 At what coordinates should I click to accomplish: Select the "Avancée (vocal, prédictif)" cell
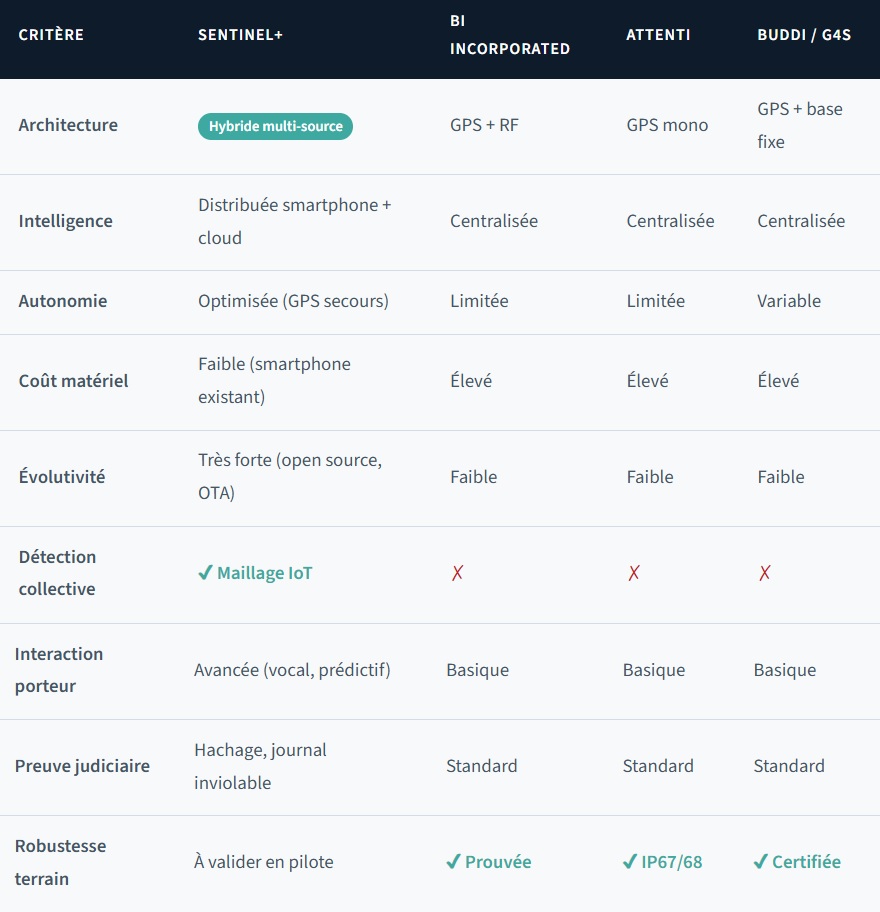pos(292,670)
